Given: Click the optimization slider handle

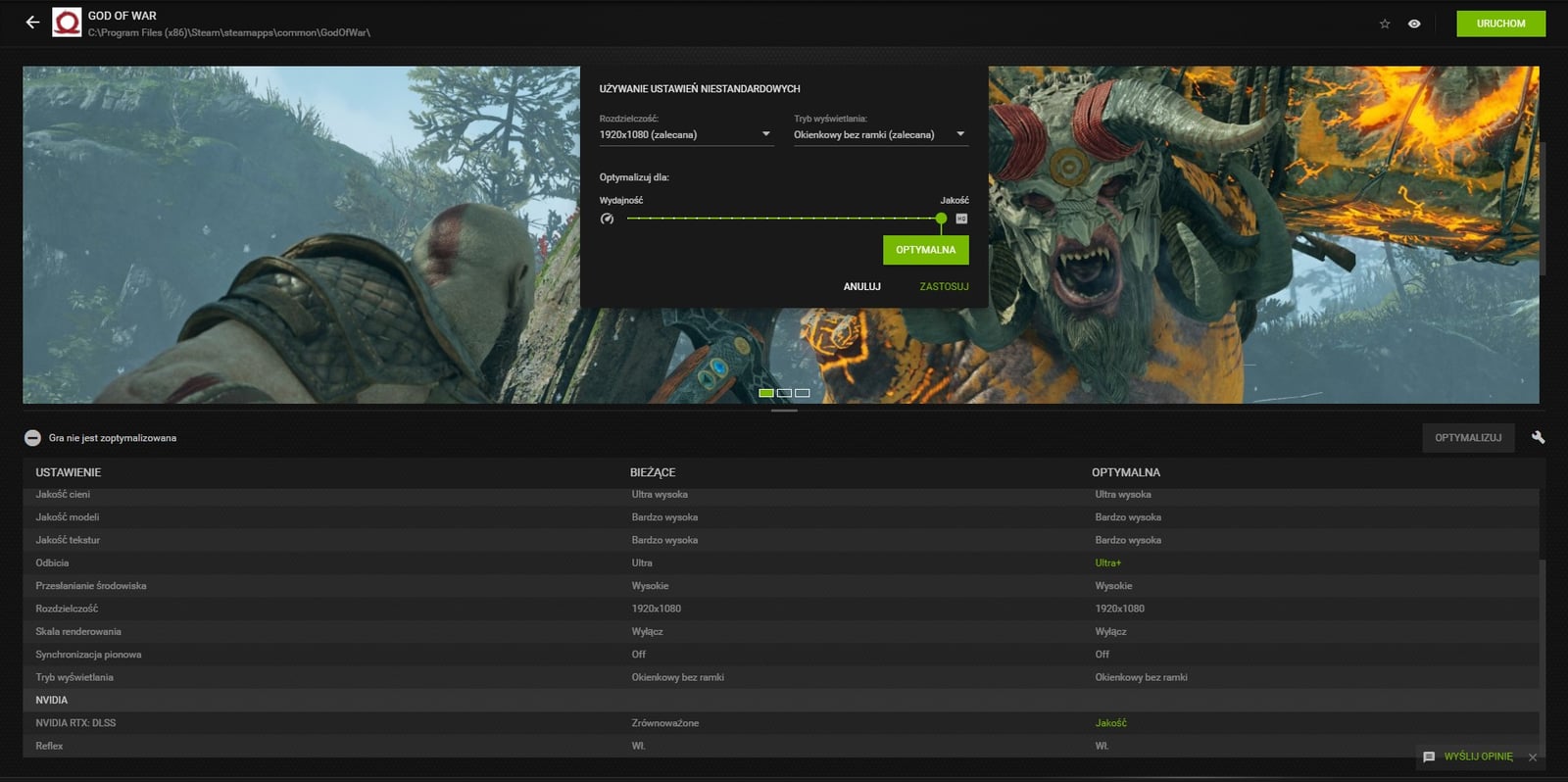Looking at the screenshot, I should click(x=941, y=219).
